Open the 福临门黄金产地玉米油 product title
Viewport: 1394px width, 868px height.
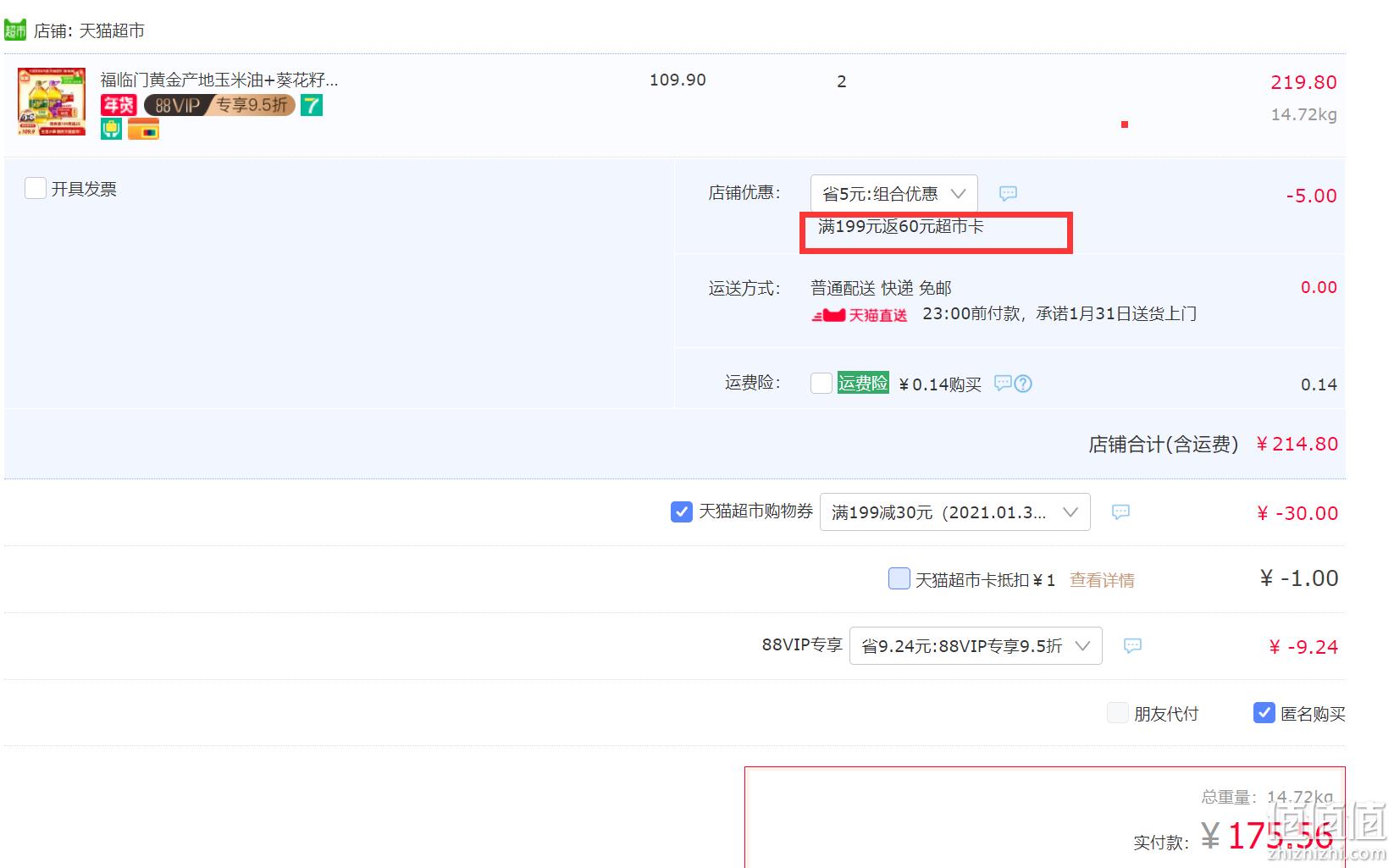(219, 80)
